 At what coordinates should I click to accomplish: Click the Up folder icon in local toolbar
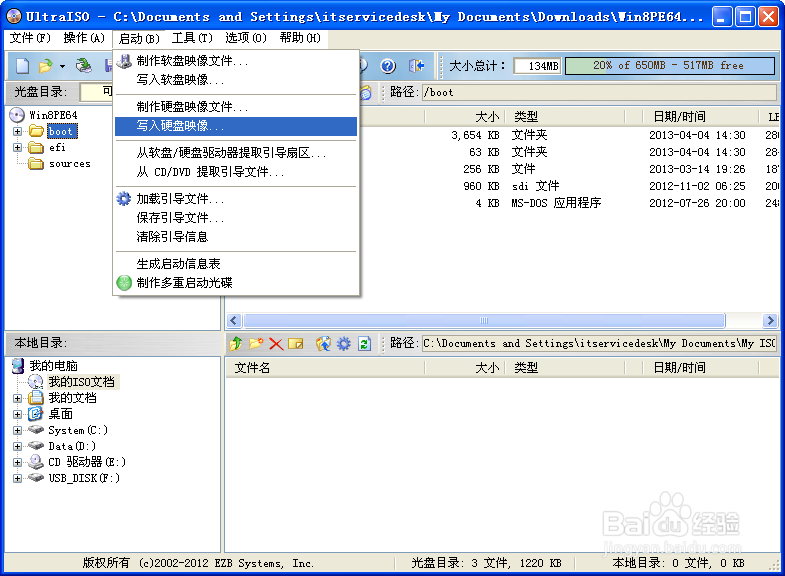(x=236, y=343)
